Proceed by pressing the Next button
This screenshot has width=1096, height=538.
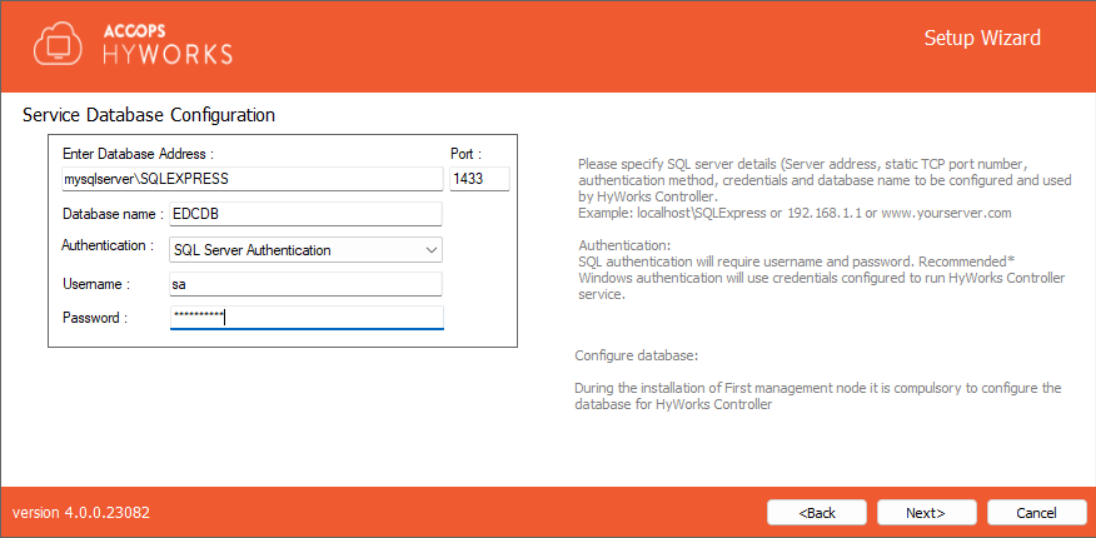click(926, 513)
